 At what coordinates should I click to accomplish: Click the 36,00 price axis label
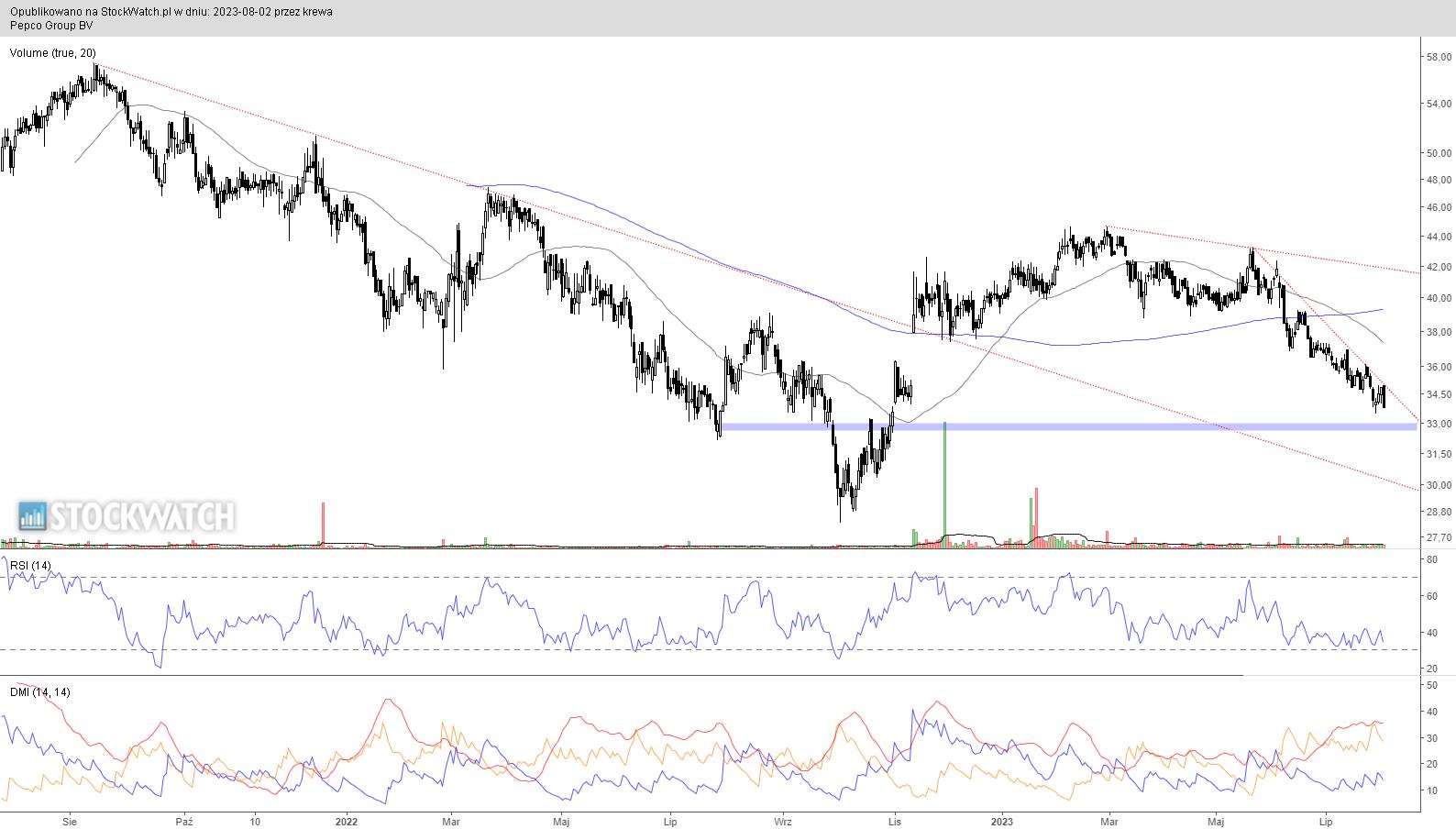click(1439, 367)
